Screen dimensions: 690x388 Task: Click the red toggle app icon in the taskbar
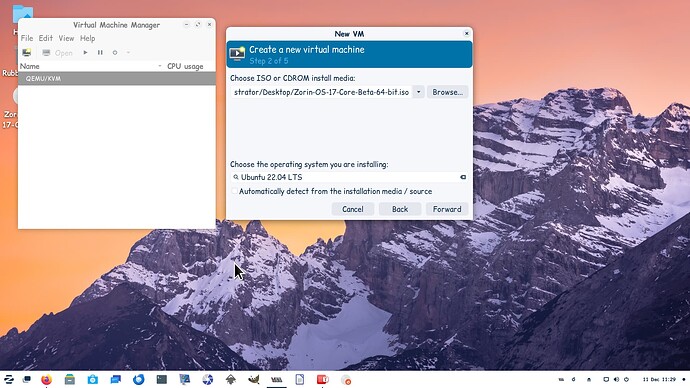(x=323, y=379)
